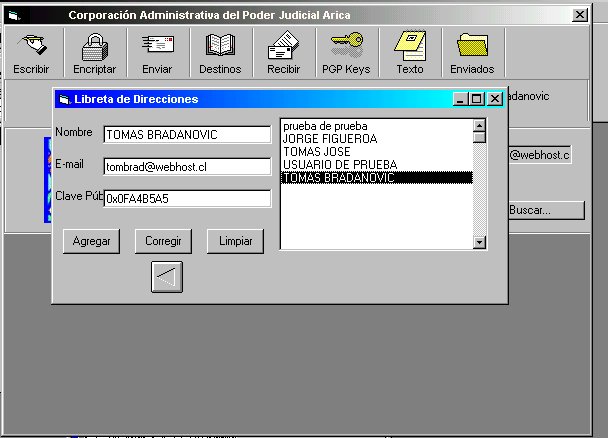Image resolution: width=608 pixels, height=438 pixels.
Task: Choose USUARIO DE PRUEBA list entry
Action: tap(339, 164)
